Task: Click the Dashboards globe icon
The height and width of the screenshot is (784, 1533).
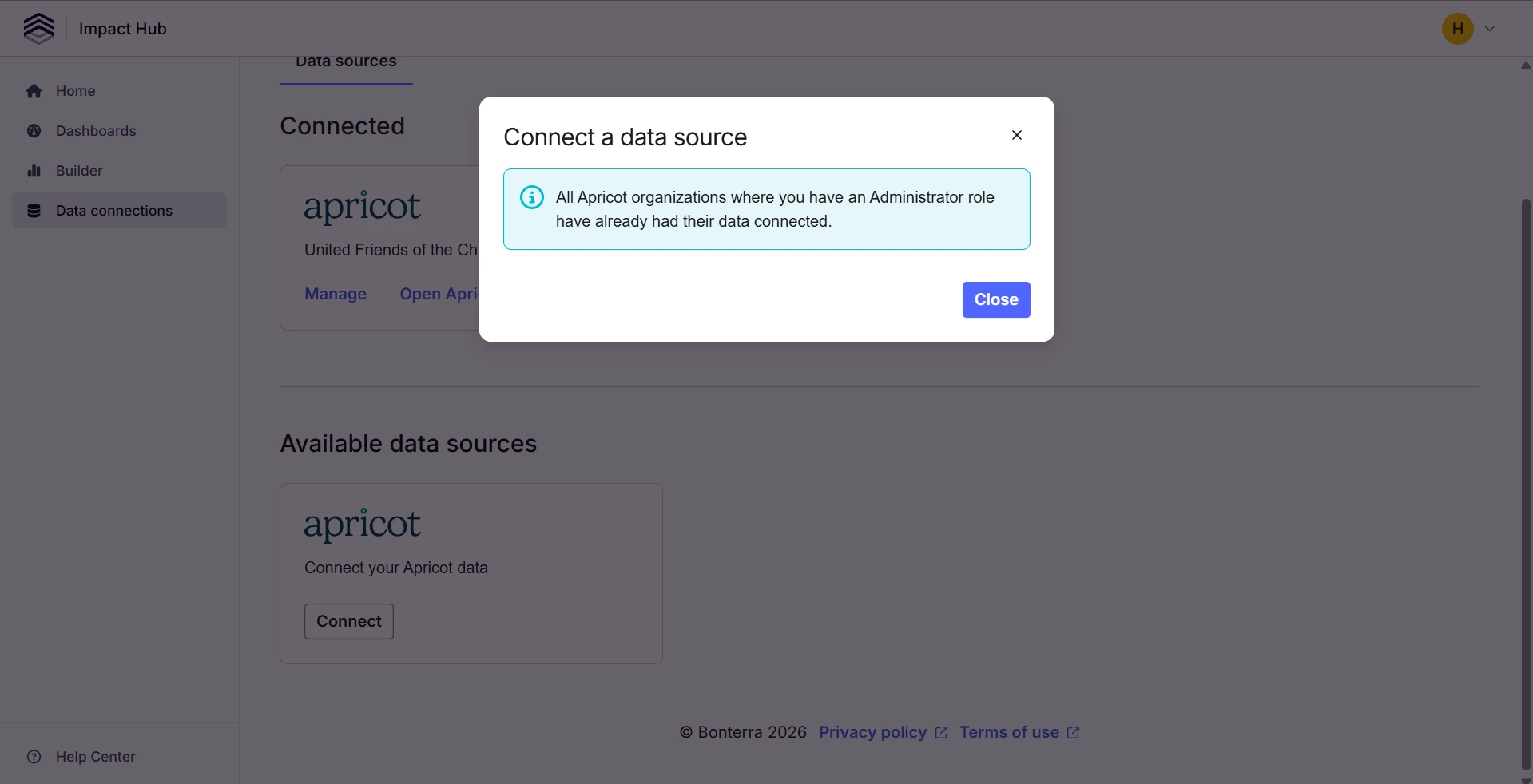Action: point(34,131)
